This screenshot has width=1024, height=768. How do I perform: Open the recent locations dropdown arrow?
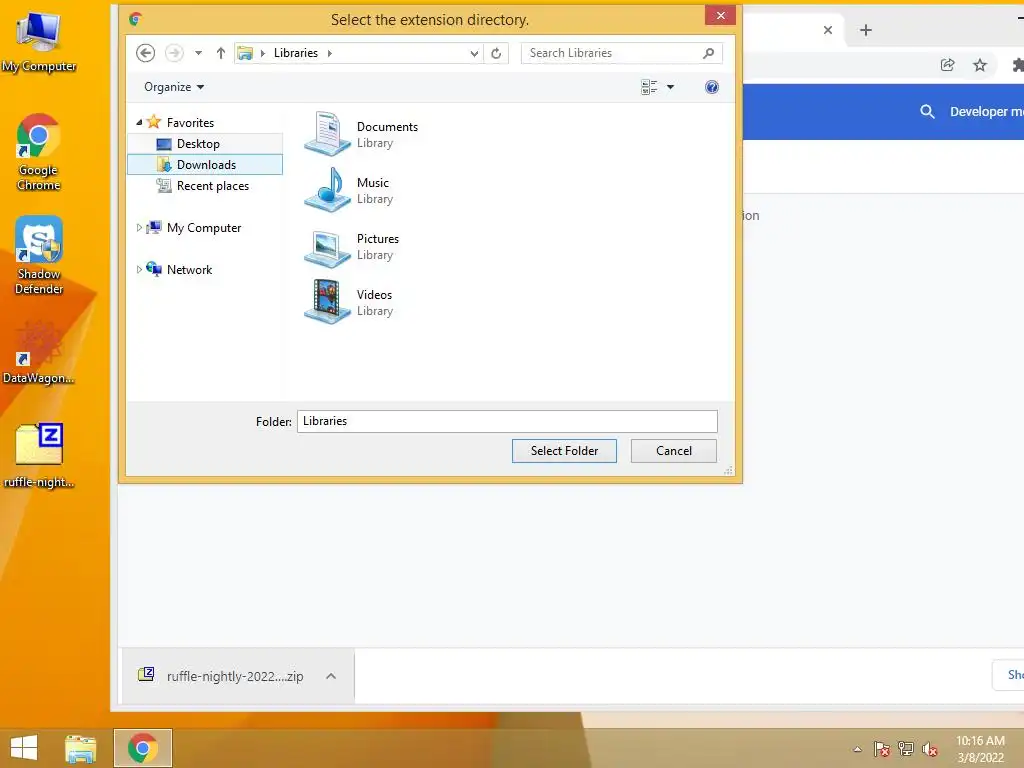[199, 53]
